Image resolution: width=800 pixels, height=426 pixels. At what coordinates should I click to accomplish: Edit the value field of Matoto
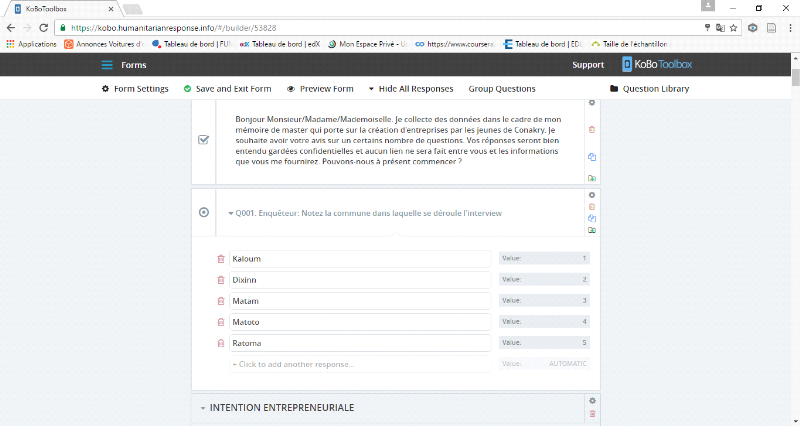point(544,321)
